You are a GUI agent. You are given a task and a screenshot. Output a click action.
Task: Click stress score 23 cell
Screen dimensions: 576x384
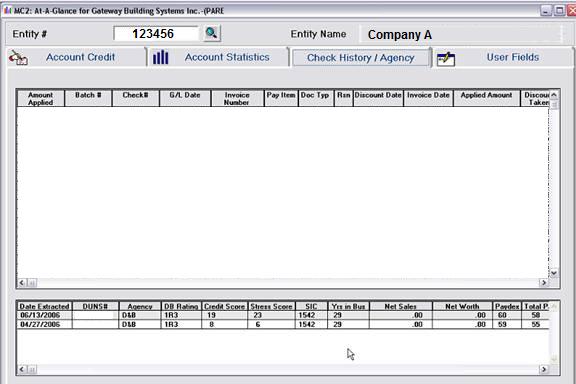tap(271, 315)
